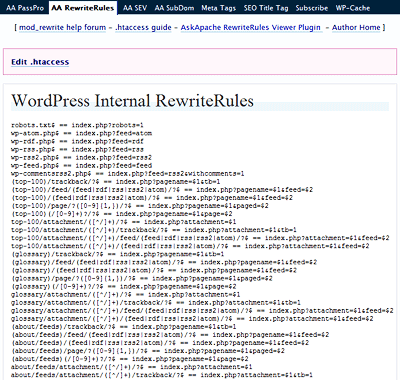400x380 pixels.
Task: Select about/feeds/attachment trackback rule line
Action: [162, 375]
